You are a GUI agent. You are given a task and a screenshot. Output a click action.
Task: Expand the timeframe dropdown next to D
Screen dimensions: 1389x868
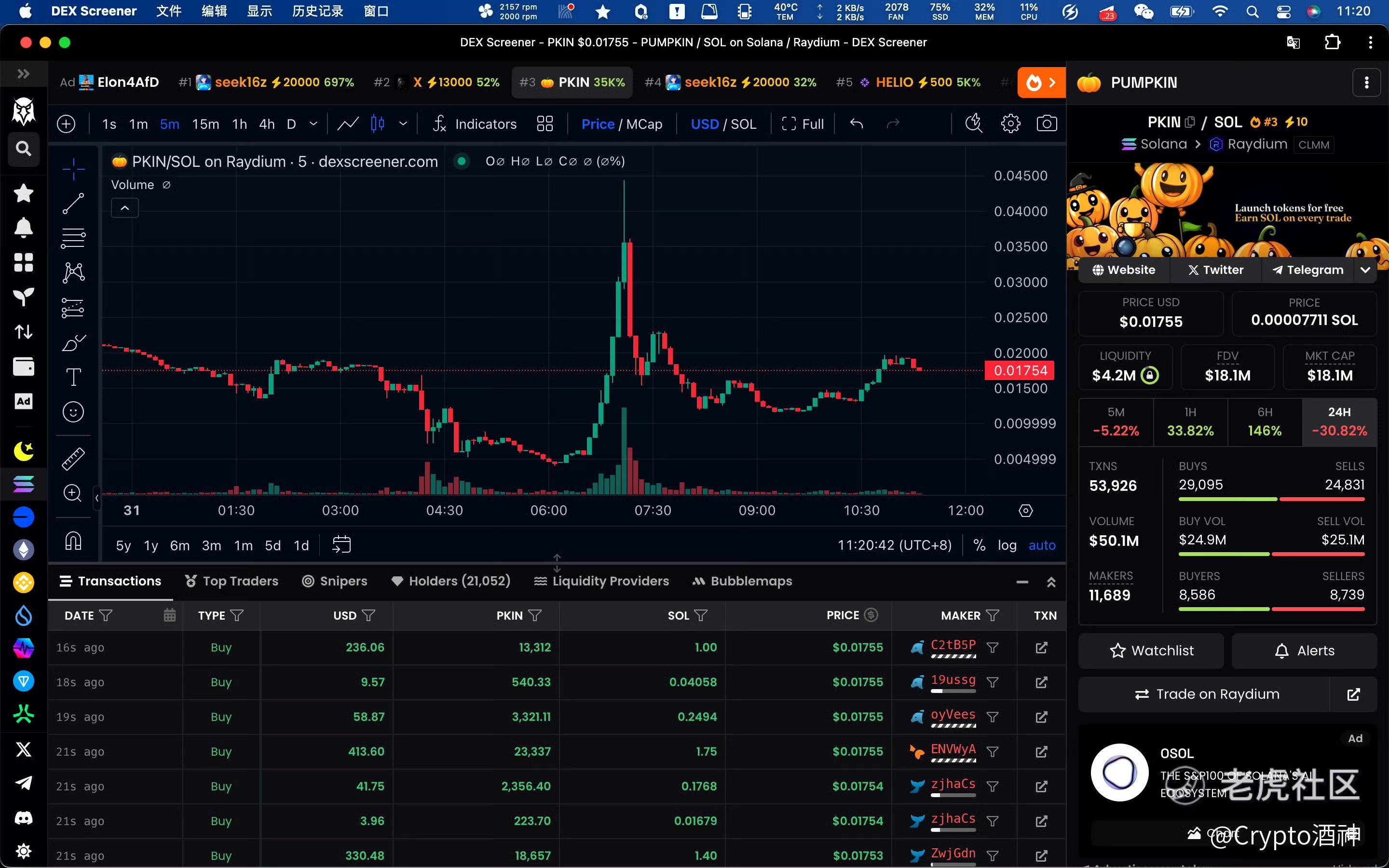point(313,124)
